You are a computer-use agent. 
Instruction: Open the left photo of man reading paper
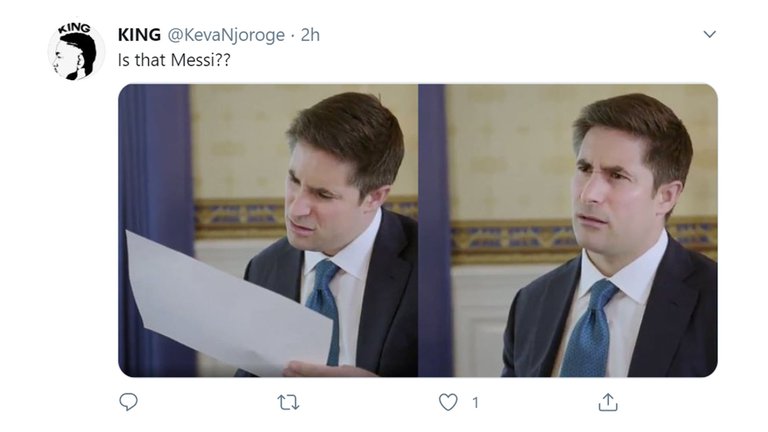268,230
